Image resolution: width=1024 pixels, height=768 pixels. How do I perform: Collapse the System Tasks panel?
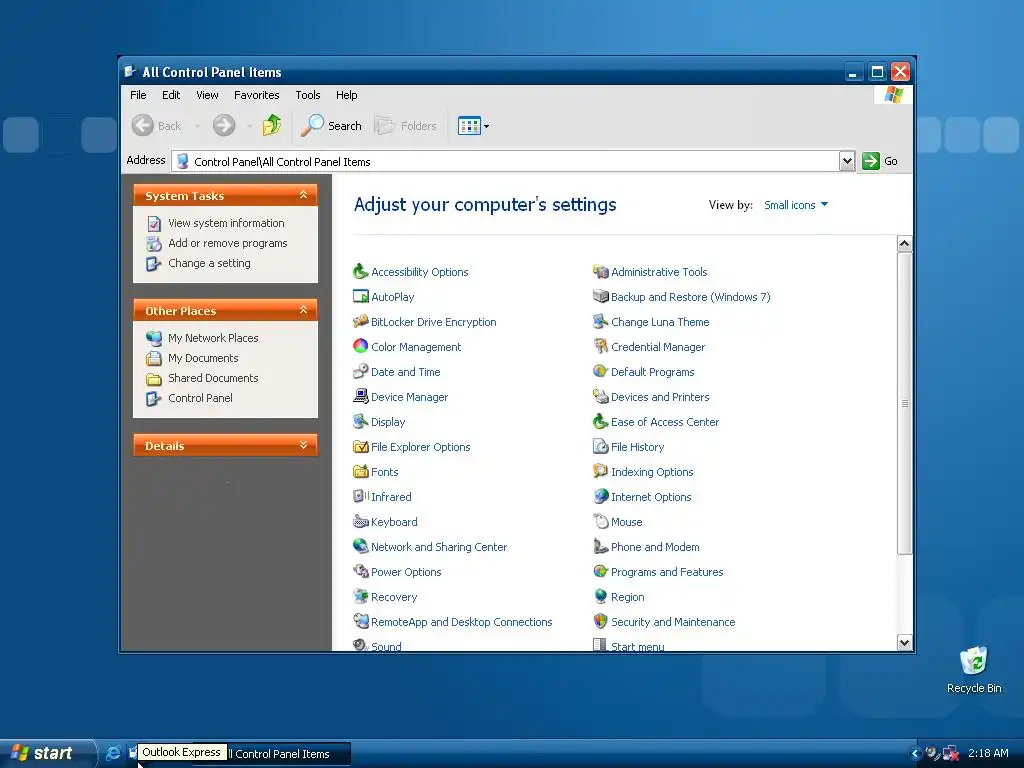[303, 195]
